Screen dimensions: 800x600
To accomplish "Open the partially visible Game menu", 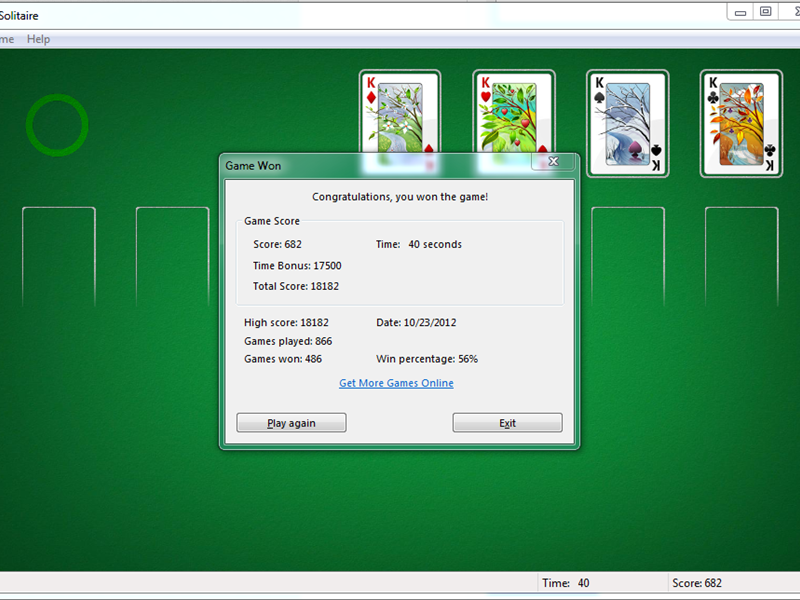I will pyautogui.click(x=7, y=39).
